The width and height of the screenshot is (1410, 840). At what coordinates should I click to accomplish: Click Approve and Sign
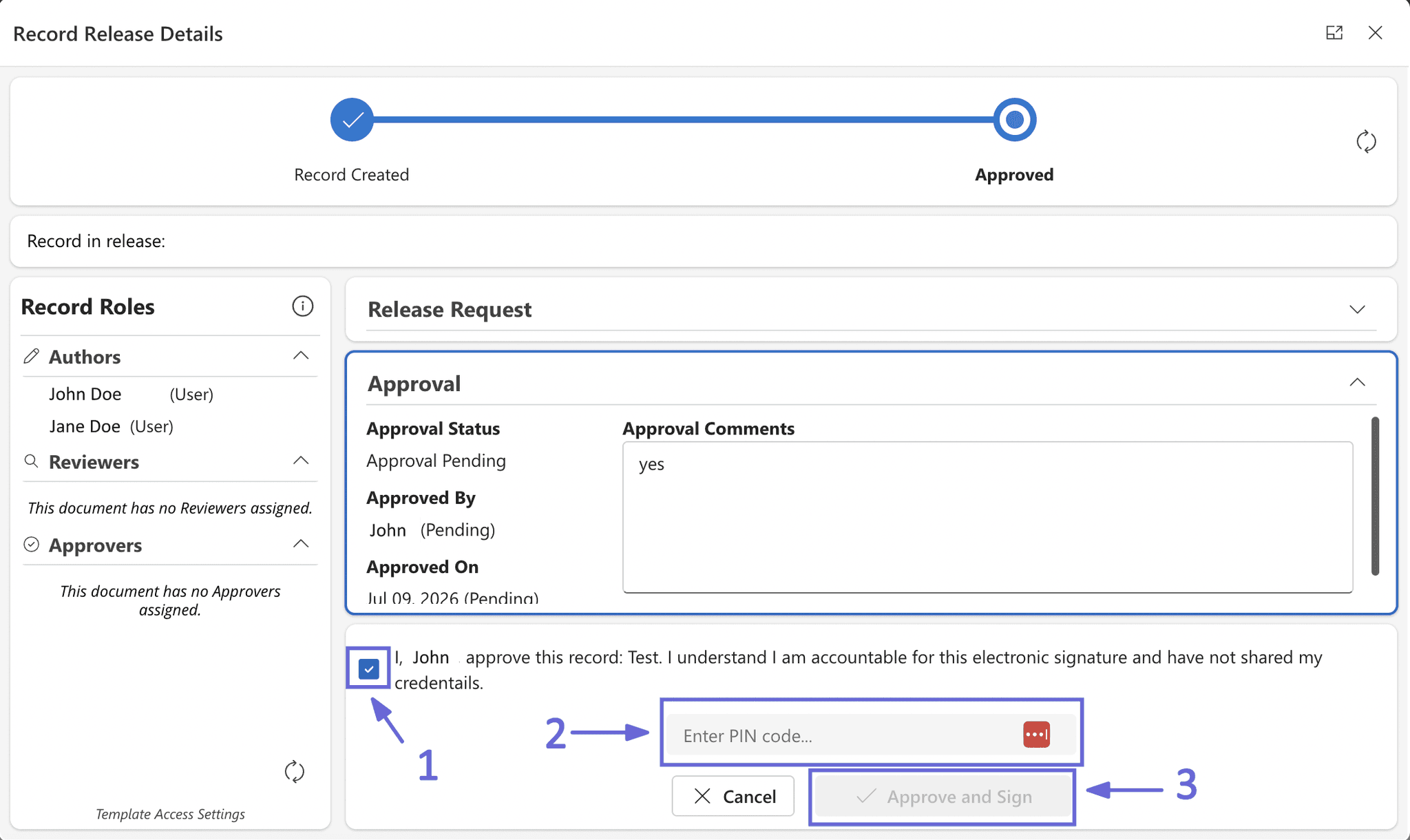coord(943,797)
